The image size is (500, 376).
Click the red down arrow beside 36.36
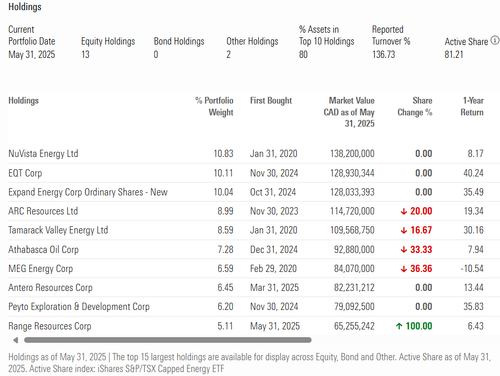tap(404, 269)
